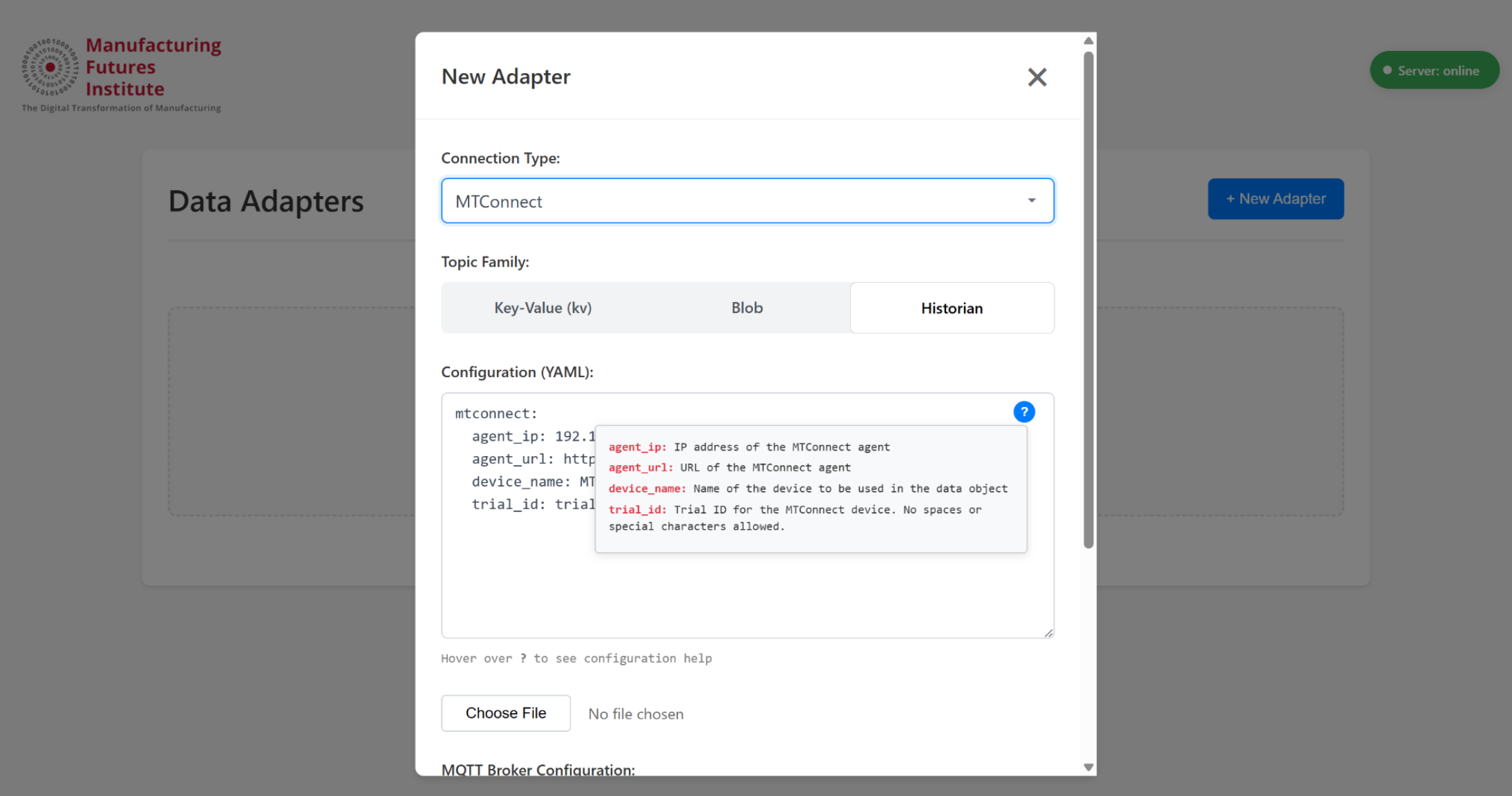Click the 'New Adapter' dialog title
The image size is (1512, 796).
(506, 77)
